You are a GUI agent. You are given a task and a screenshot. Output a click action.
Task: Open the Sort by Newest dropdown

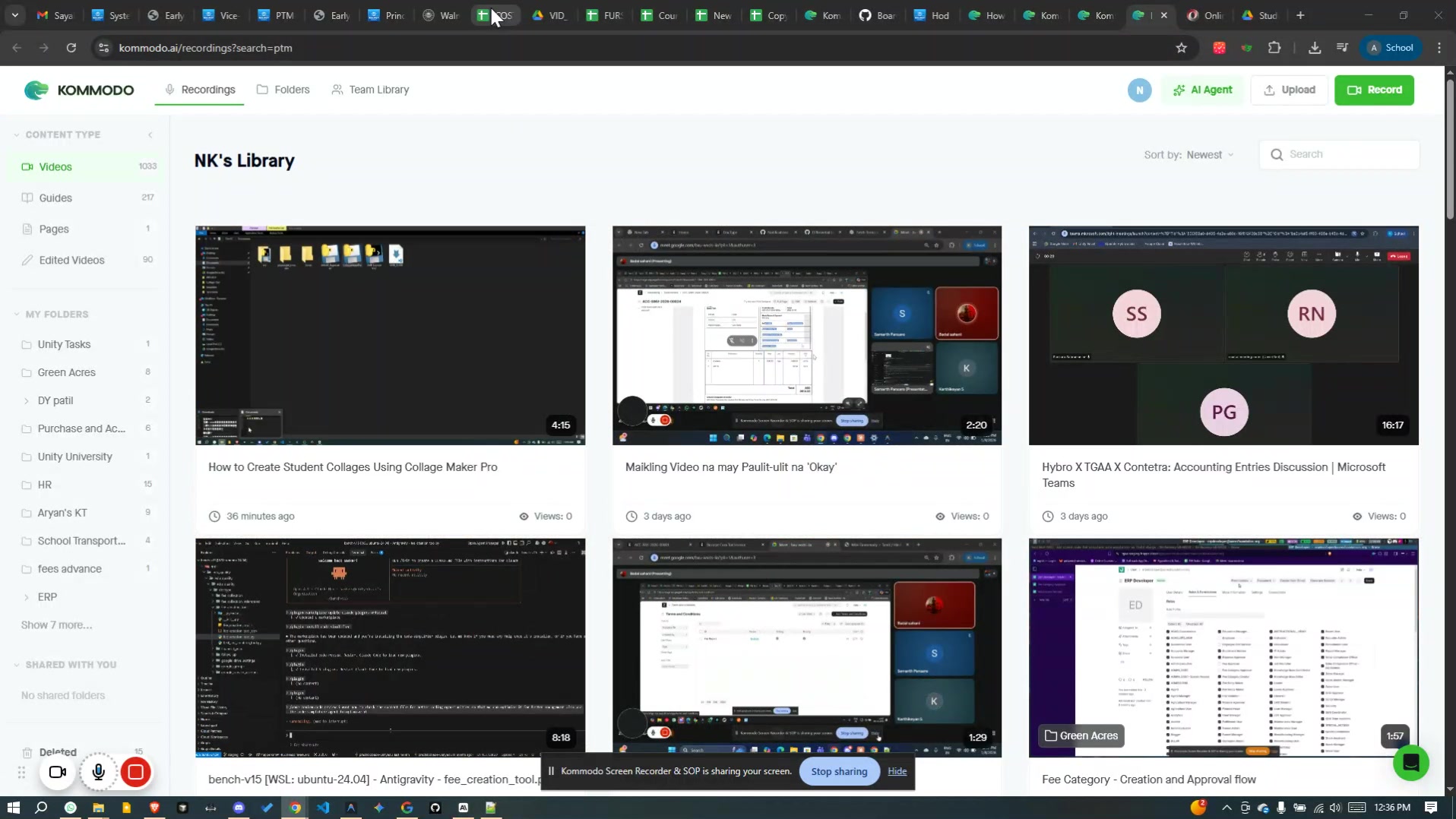tap(1189, 155)
